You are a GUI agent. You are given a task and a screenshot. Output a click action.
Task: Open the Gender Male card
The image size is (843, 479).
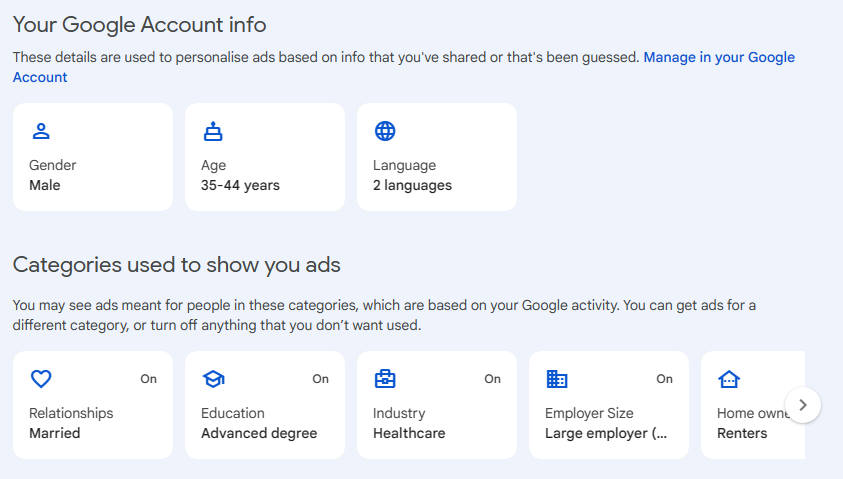tap(93, 157)
